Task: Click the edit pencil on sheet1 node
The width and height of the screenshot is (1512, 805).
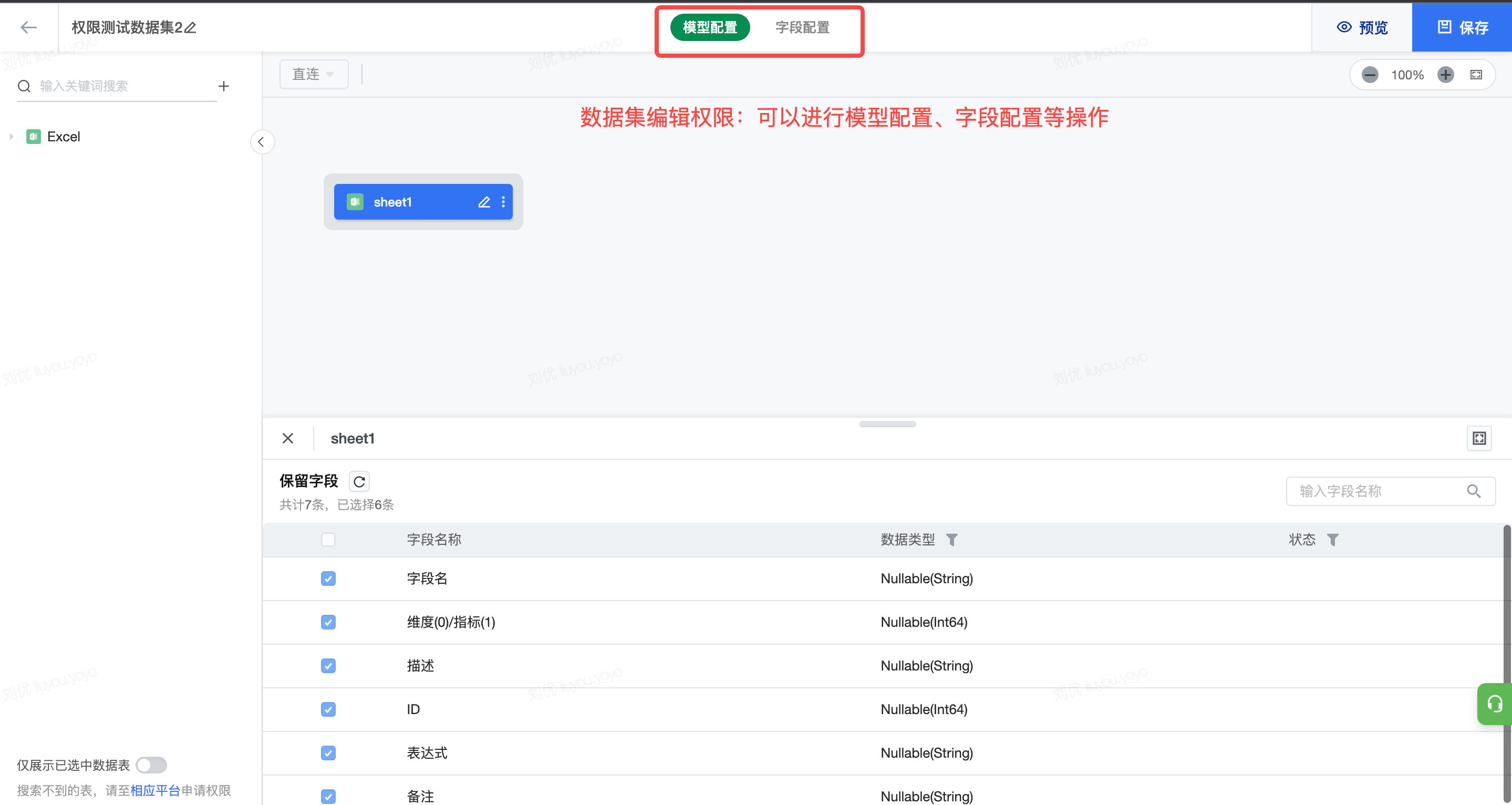Action: click(x=484, y=202)
